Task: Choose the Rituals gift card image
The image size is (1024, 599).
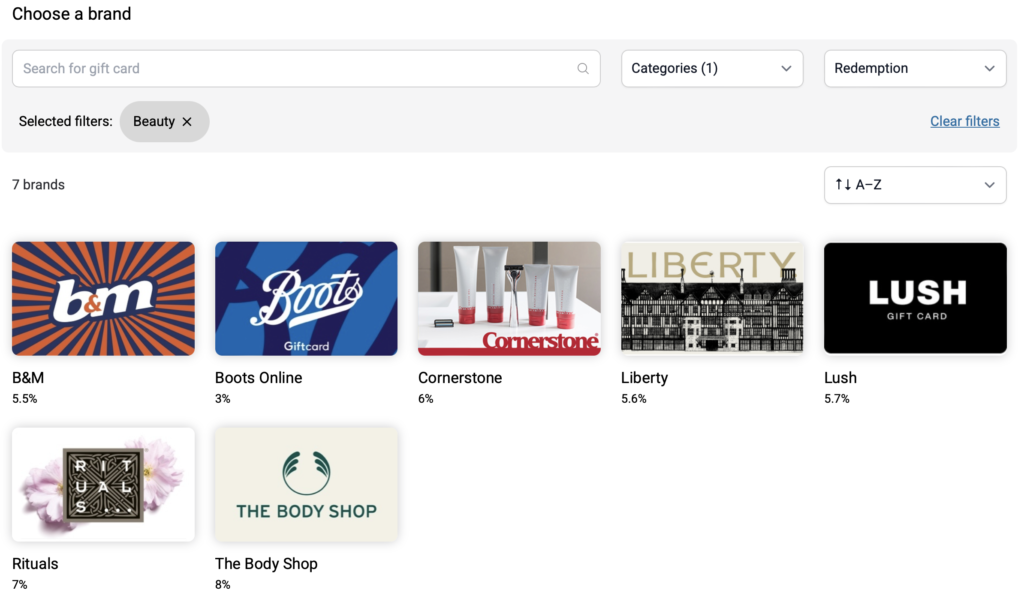Action: 103,485
